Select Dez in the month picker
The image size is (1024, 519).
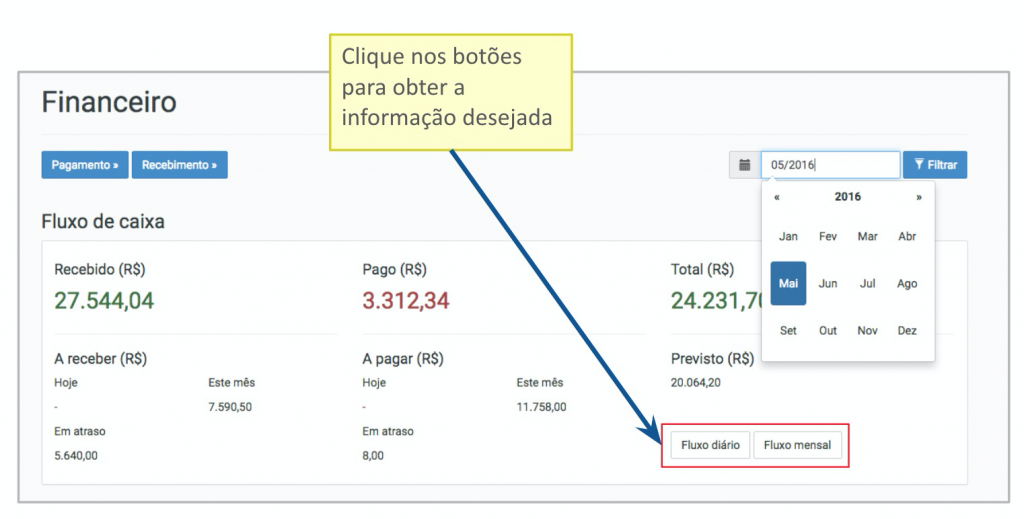907,330
